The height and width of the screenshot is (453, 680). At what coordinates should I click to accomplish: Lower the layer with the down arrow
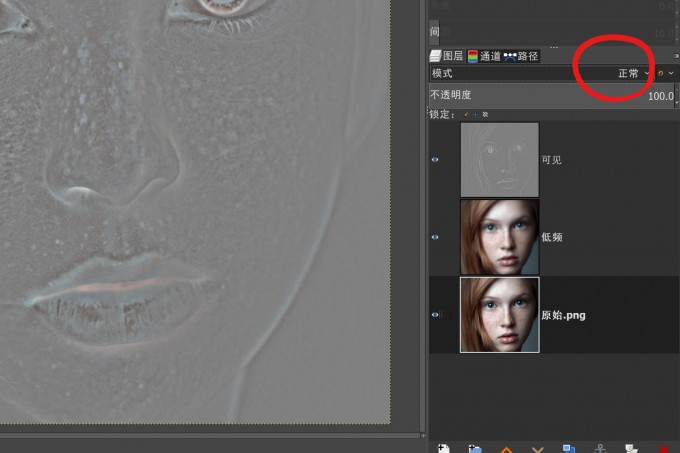pos(537,450)
